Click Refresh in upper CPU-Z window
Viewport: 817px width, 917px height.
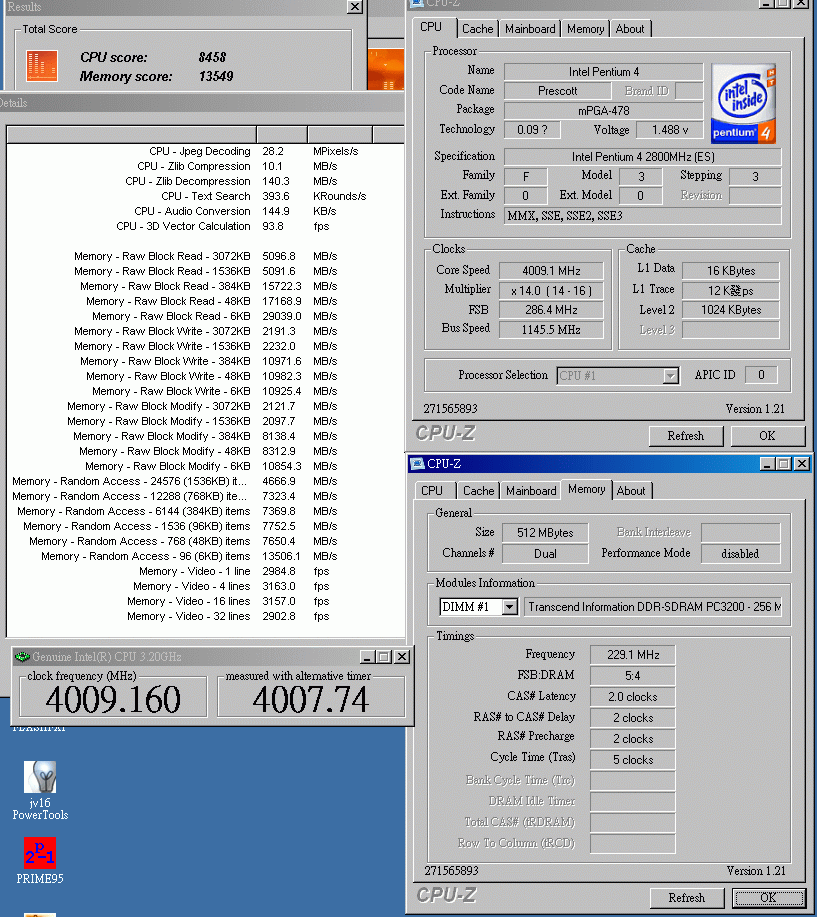(x=685, y=436)
